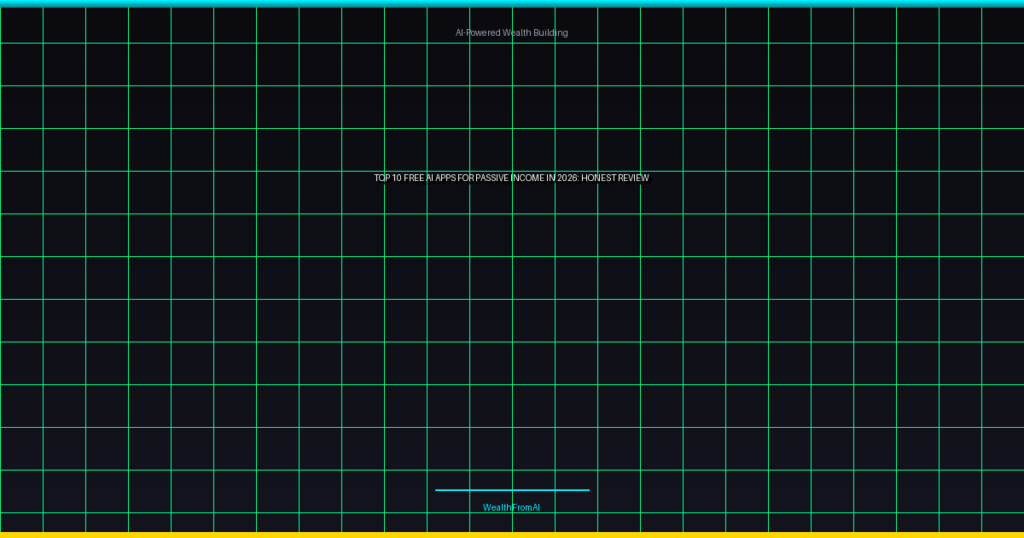This screenshot has height=538, width=1024.
Task: Click the word "Building" in the top tagline
Action: pyautogui.click(x=551, y=33)
